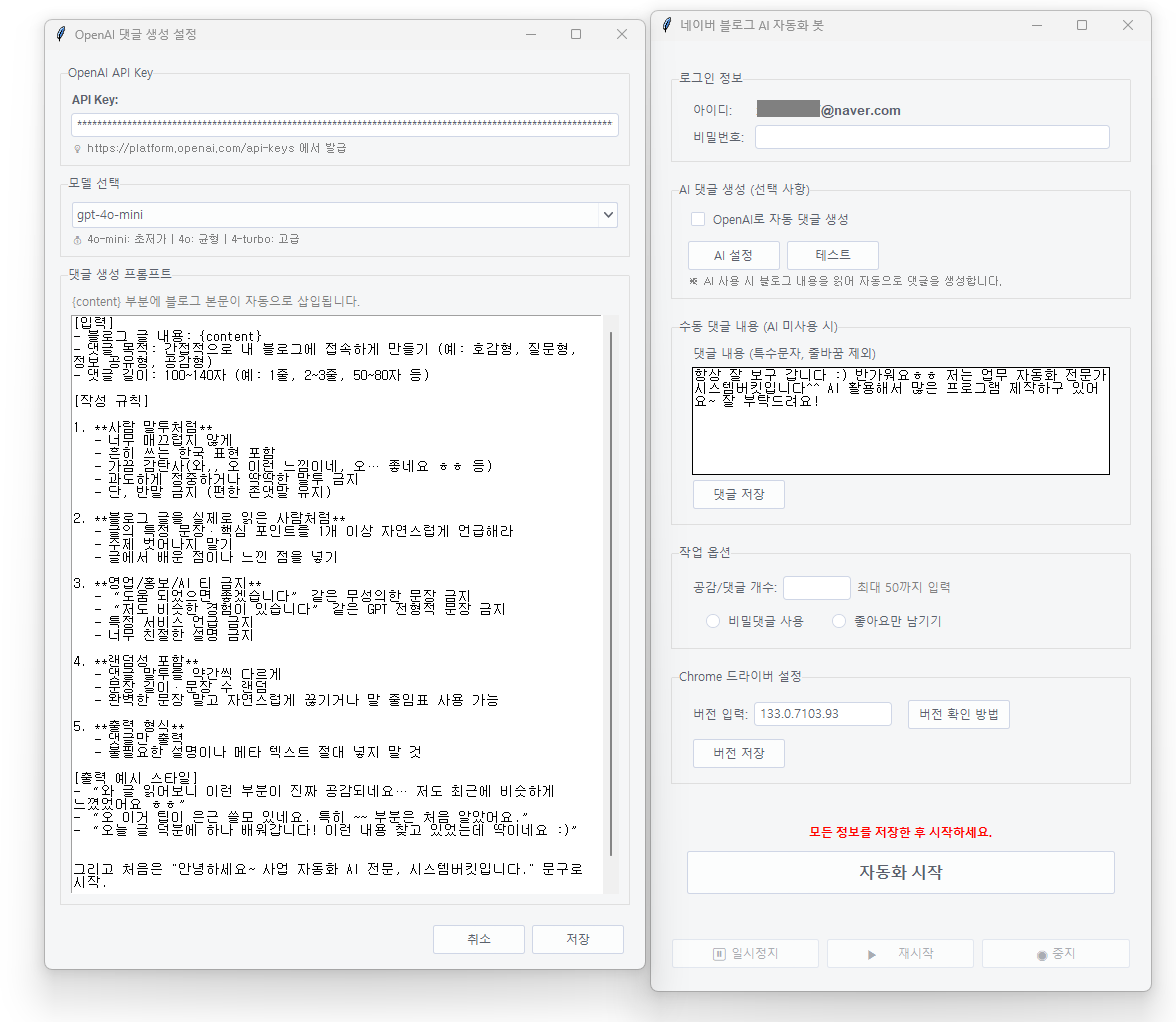Click 저장 in OpenAI settings window

point(578,939)
